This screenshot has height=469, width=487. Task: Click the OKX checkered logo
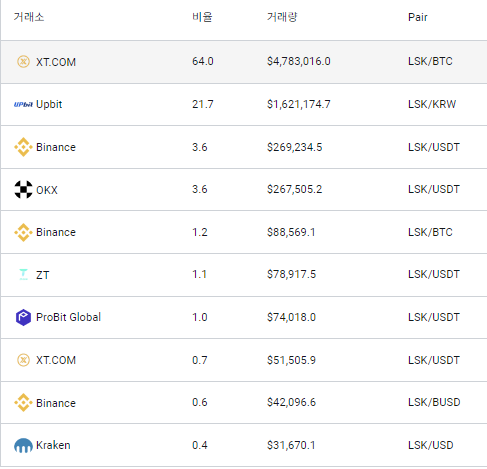tap(23, 190)
